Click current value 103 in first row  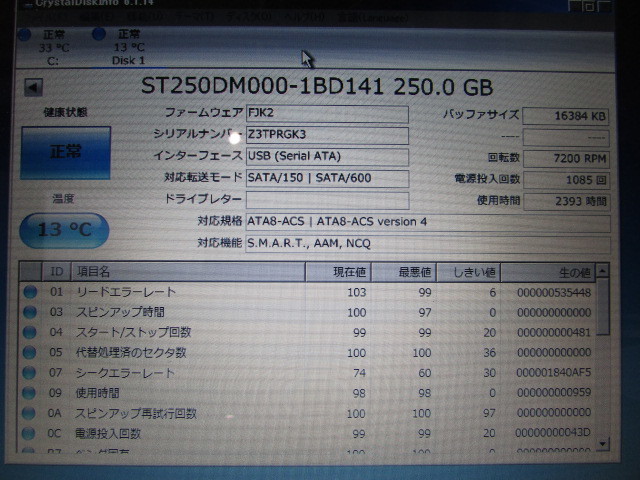(356, 292)
